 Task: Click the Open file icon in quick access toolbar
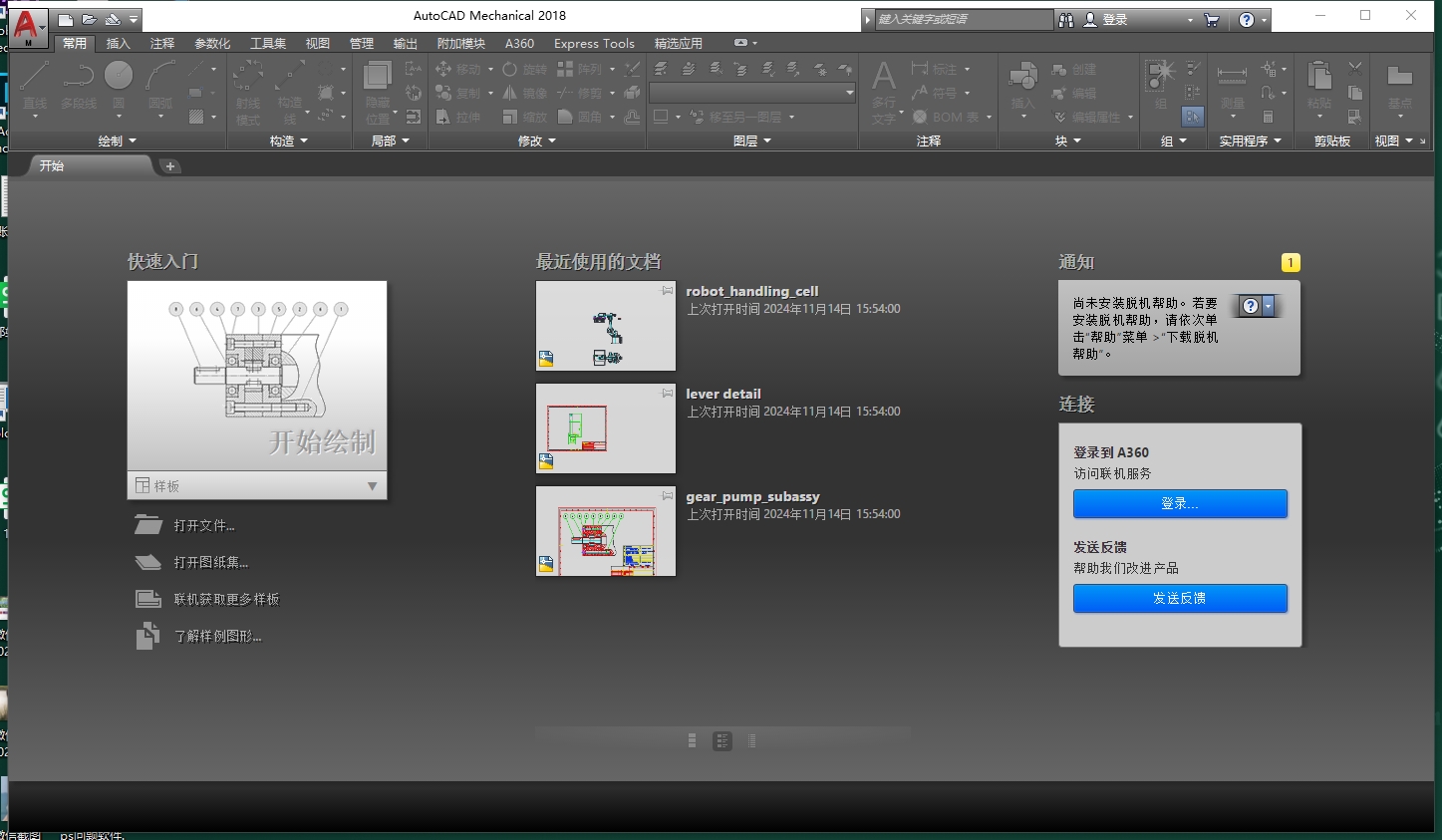pos(90,19)
